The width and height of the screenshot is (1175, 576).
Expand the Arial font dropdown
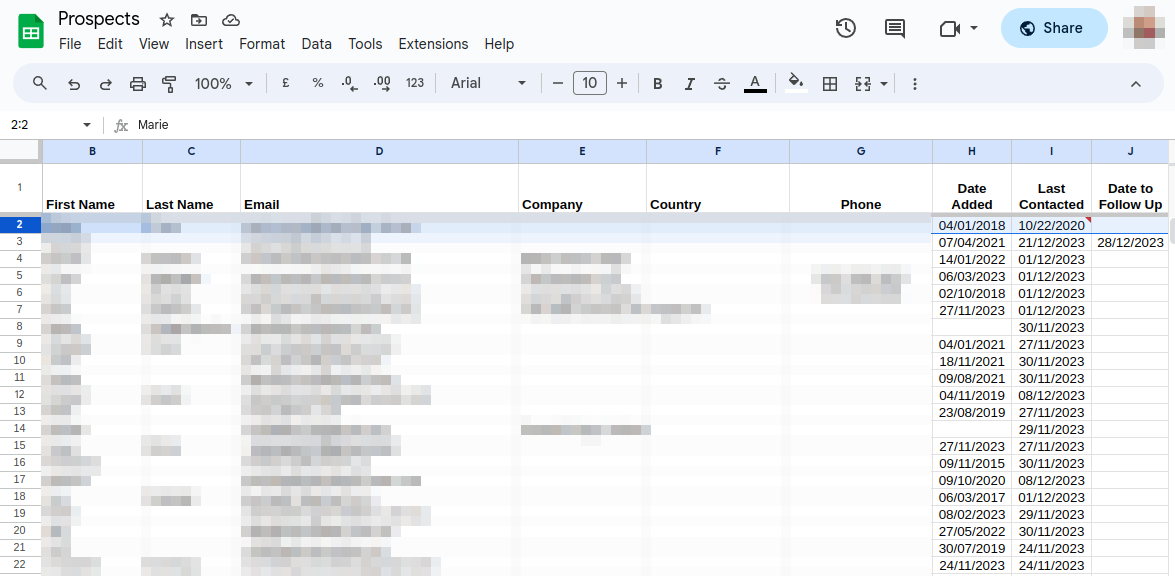click(488, 84)
